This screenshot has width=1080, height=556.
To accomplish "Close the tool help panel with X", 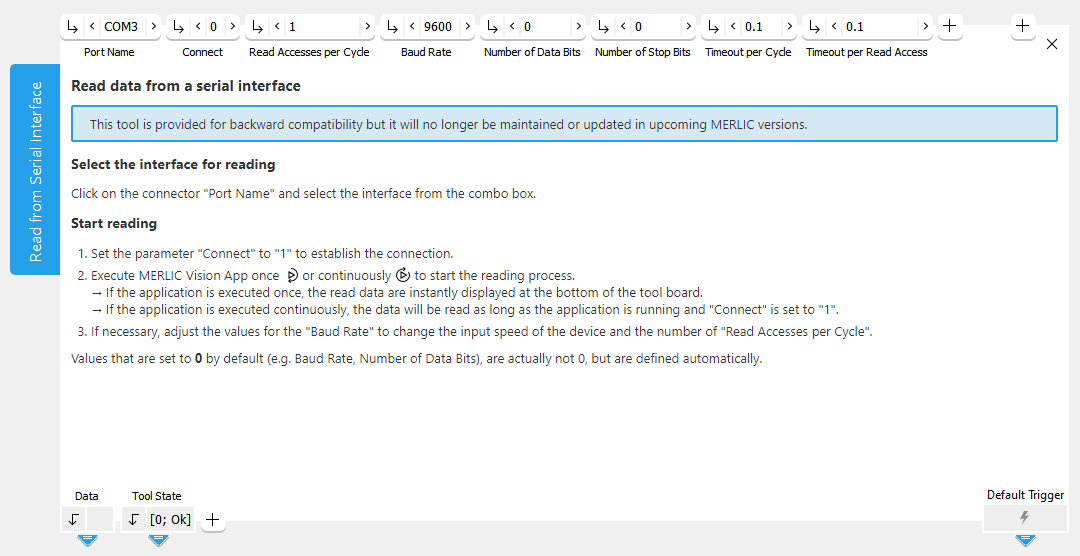I will pos(1051,44).
